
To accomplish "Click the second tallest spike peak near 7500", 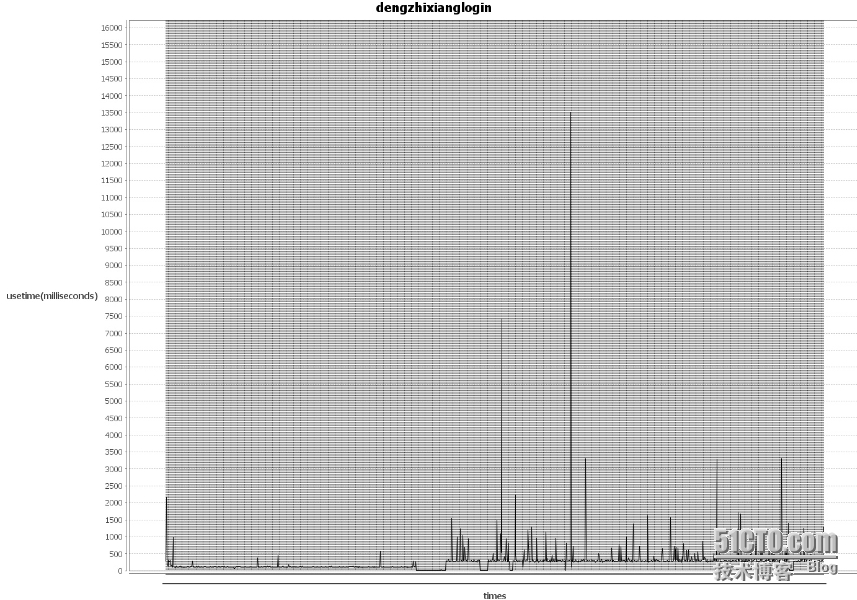I will point(501,320).
